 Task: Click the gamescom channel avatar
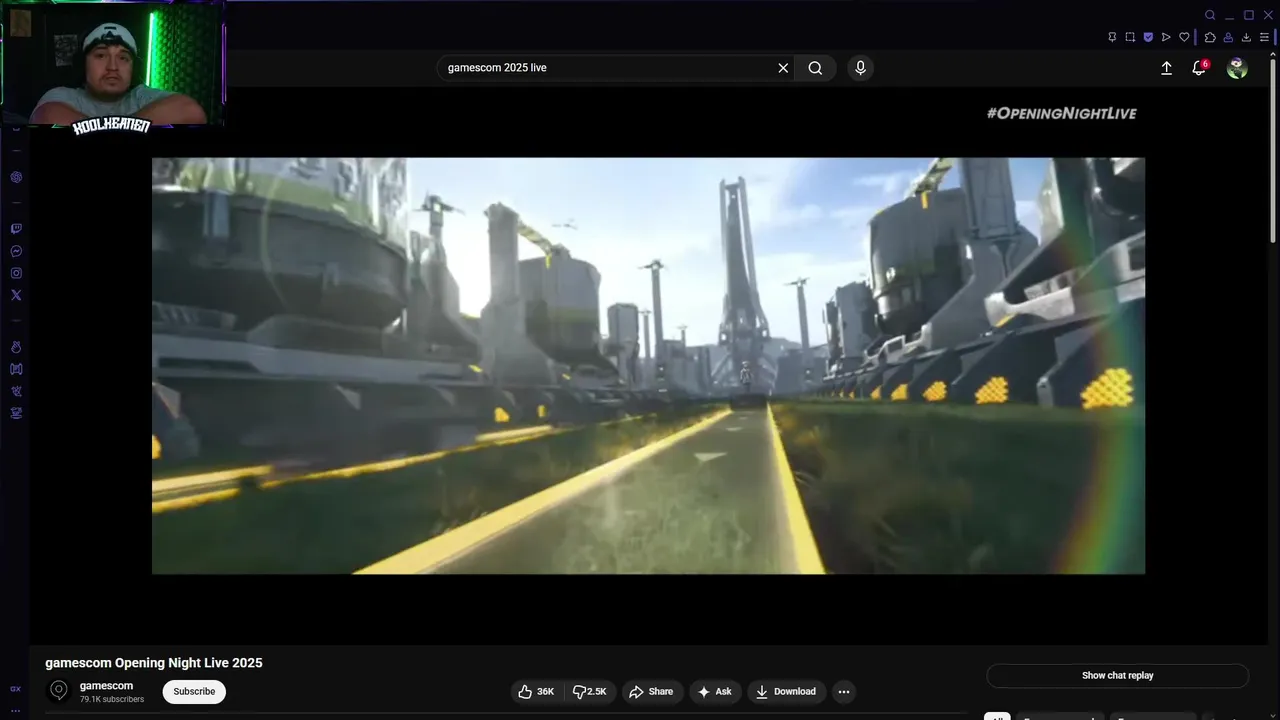pyautogui.click(x=59, y=691)
